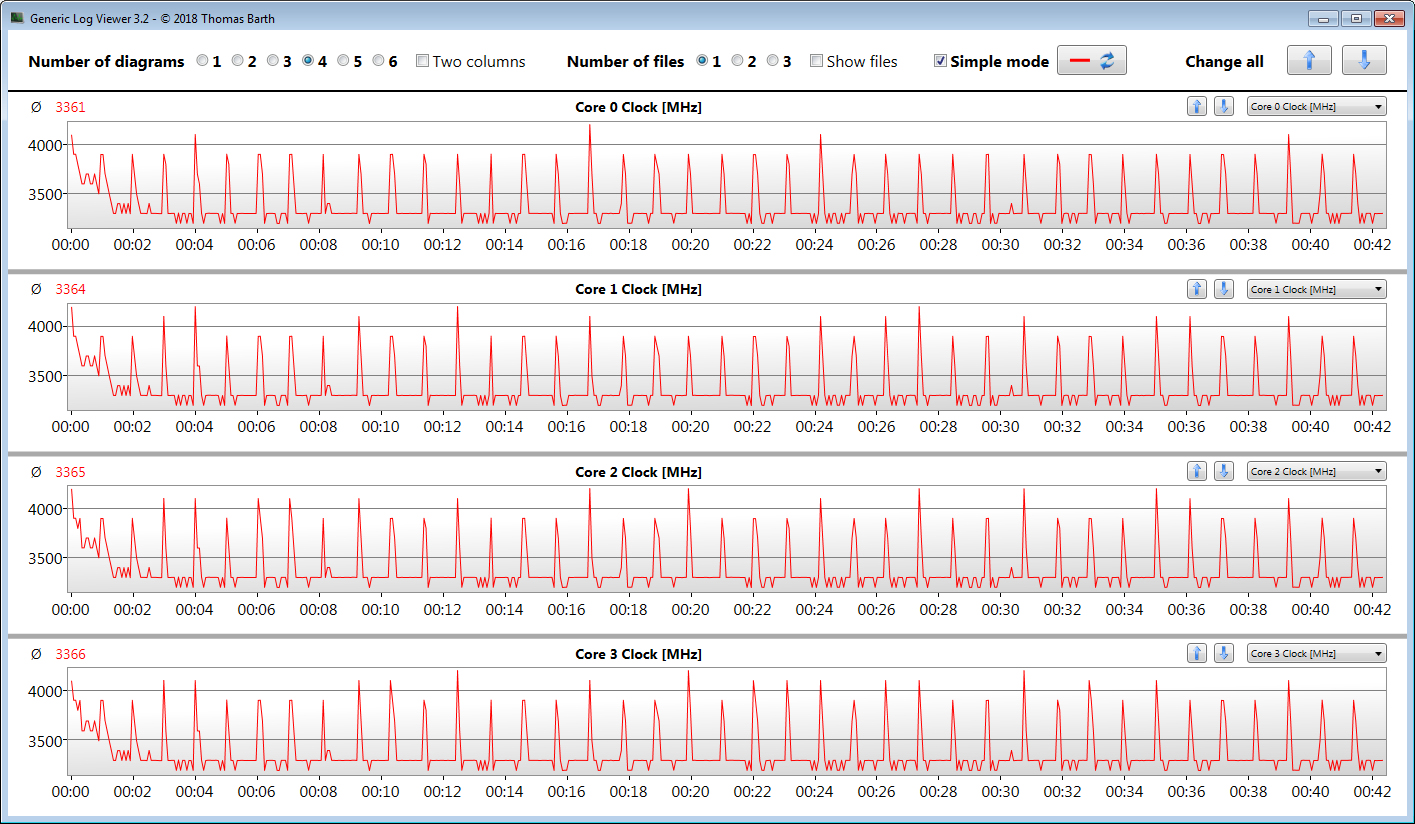Select 2 for Number of files
The height and width of the screenshot is (824, 1415).
pyautogui.click(x=738, y=61)
